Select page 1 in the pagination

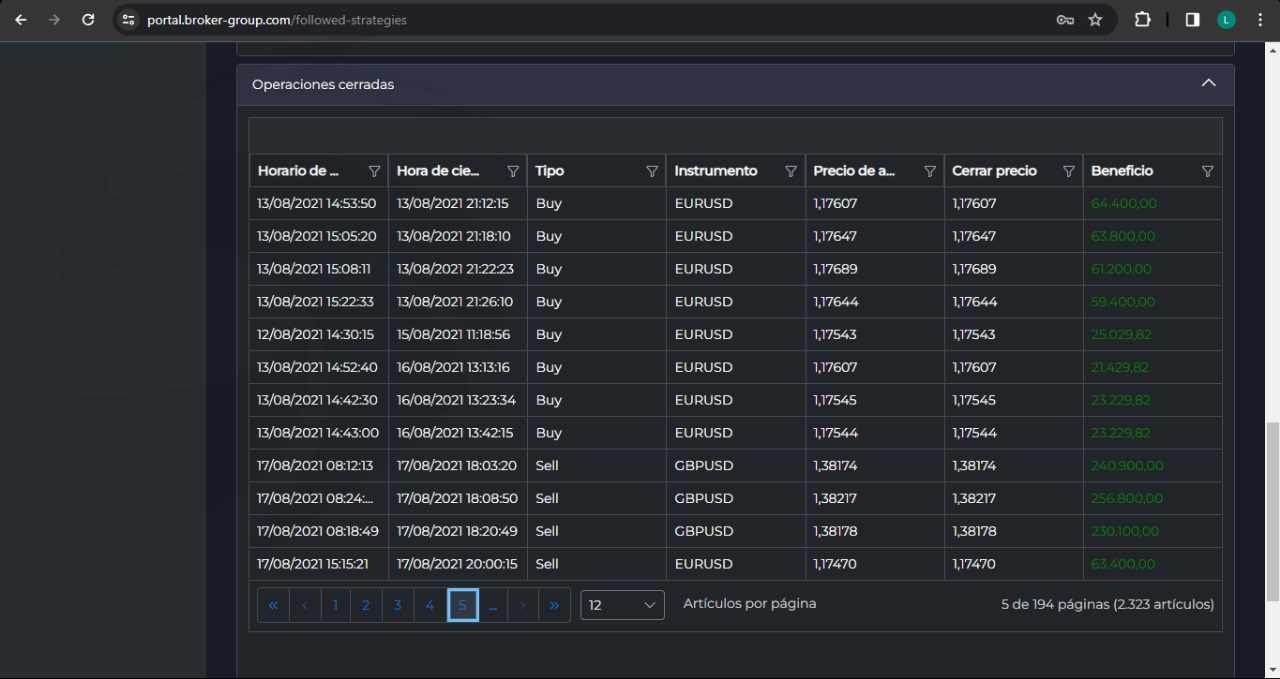335,605
